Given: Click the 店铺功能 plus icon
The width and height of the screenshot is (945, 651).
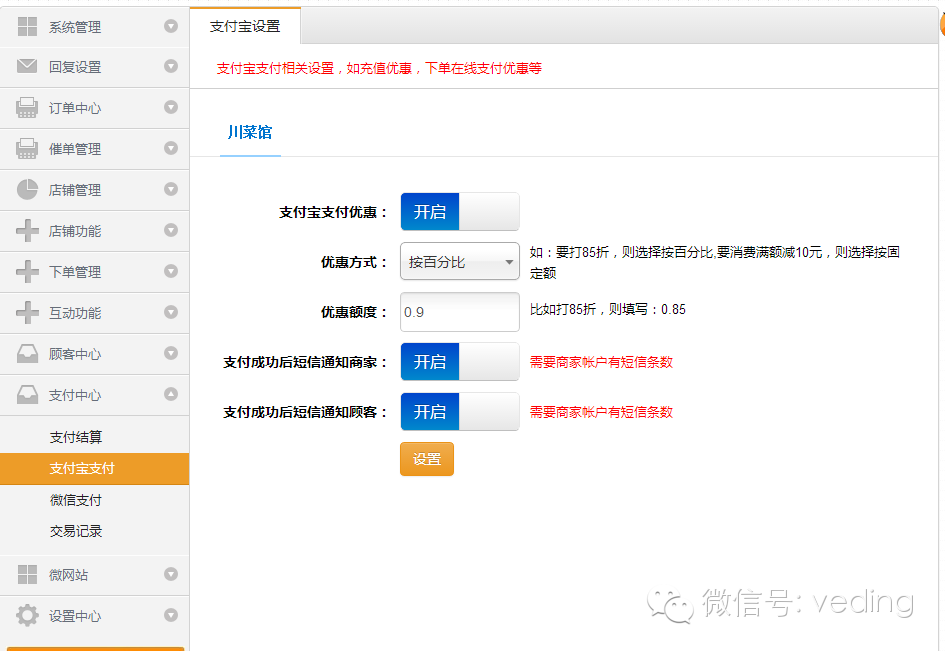Looking at the screenshot, I should point(27,230).
